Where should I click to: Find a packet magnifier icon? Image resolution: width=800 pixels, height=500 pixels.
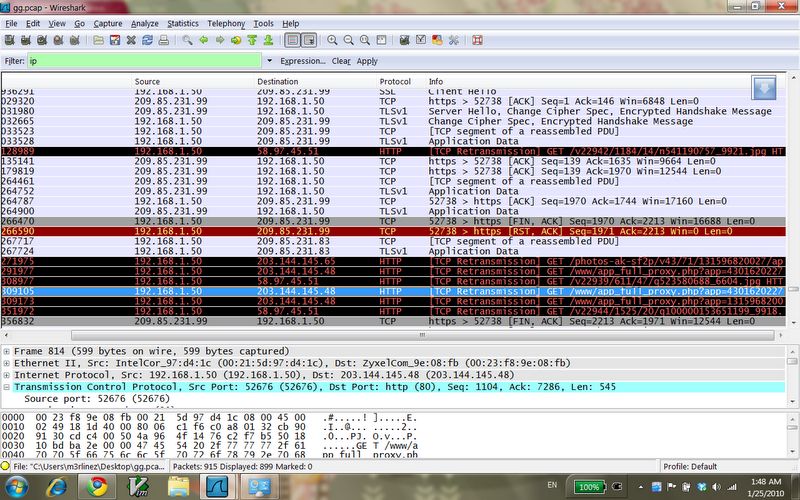[187, 40]
